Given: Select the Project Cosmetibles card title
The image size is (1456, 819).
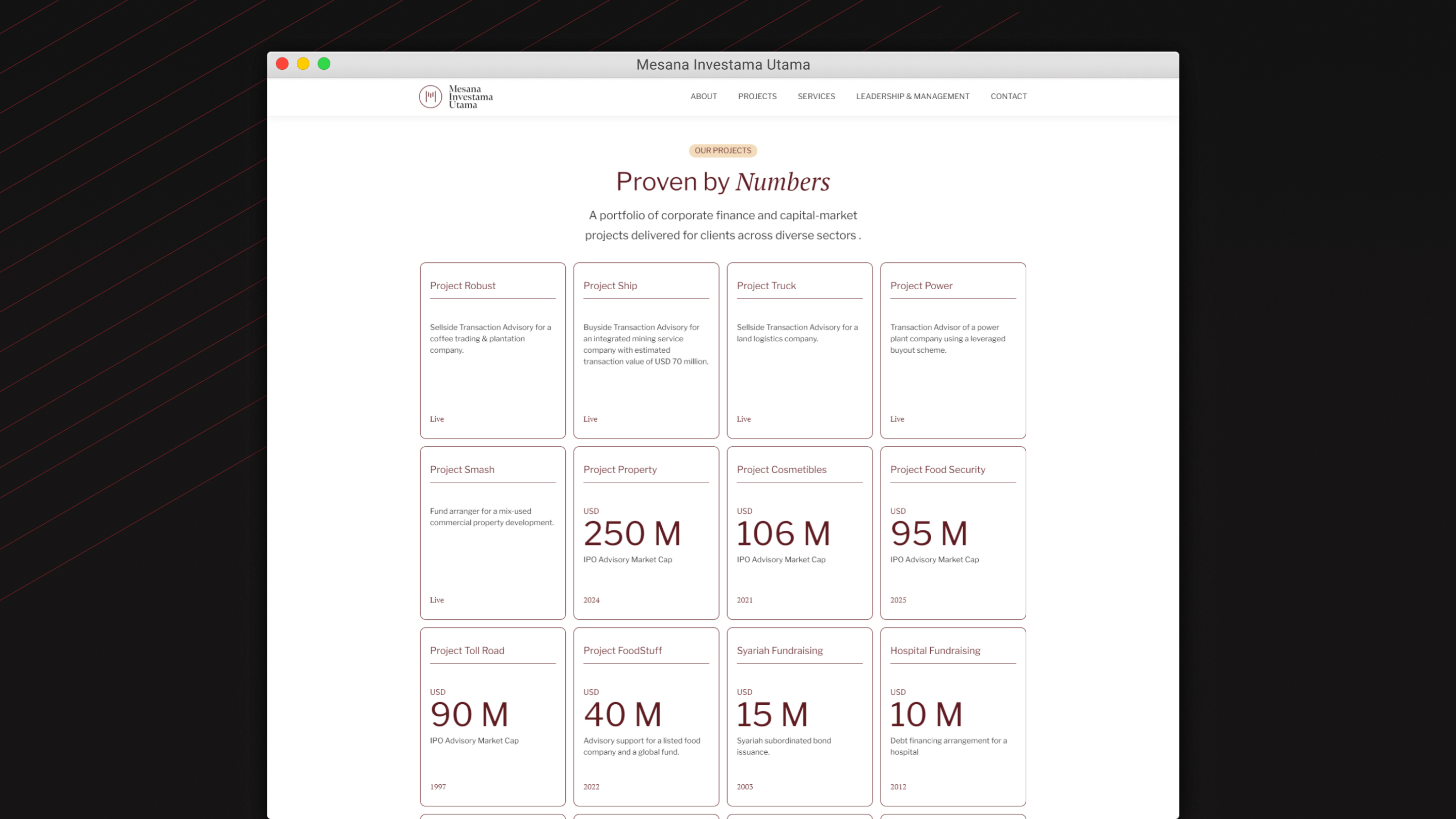Looking at the screenshot, I should point(781,470).
